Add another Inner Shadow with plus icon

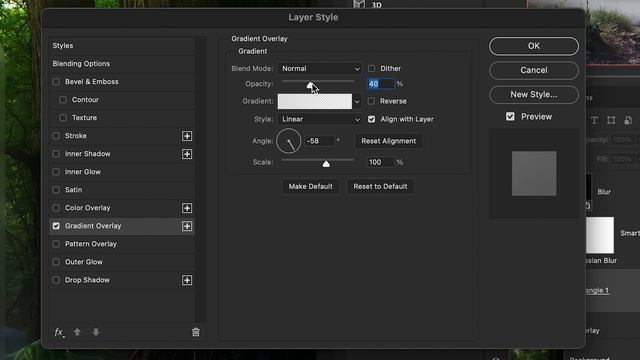187,154
